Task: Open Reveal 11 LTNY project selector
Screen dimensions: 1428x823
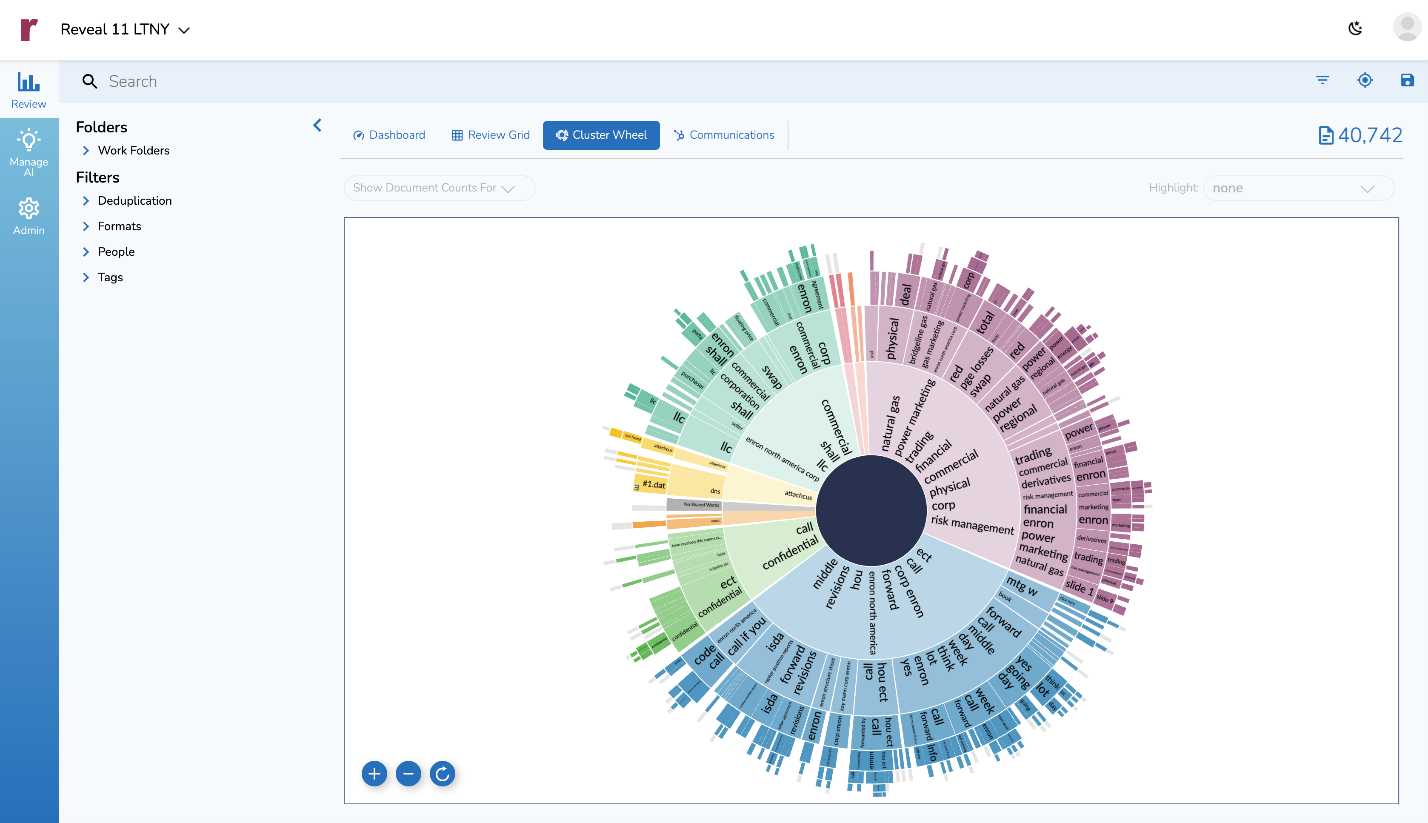Action: pos(125,30)
